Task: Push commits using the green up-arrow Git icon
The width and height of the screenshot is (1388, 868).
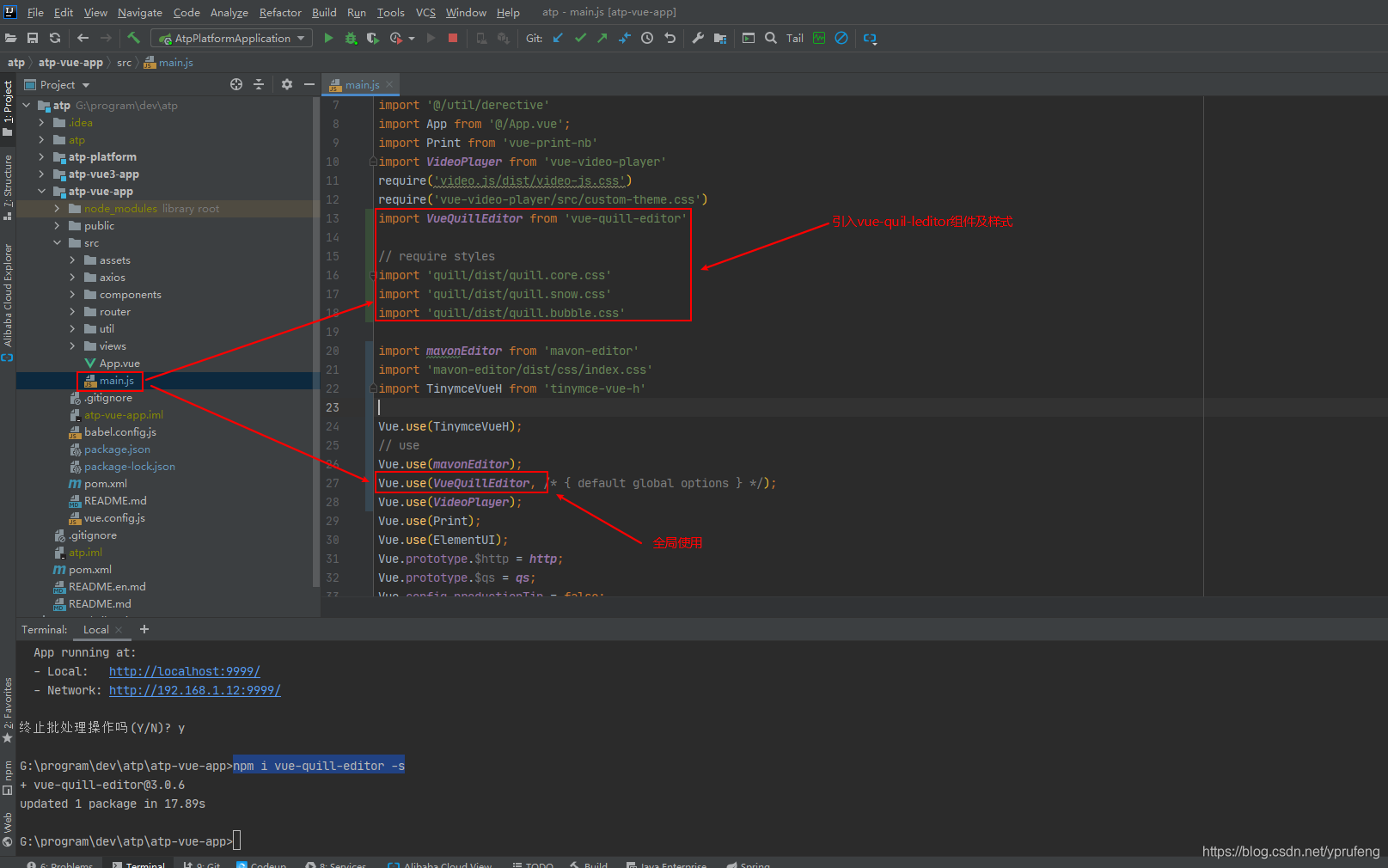Action: coord(602,38)
